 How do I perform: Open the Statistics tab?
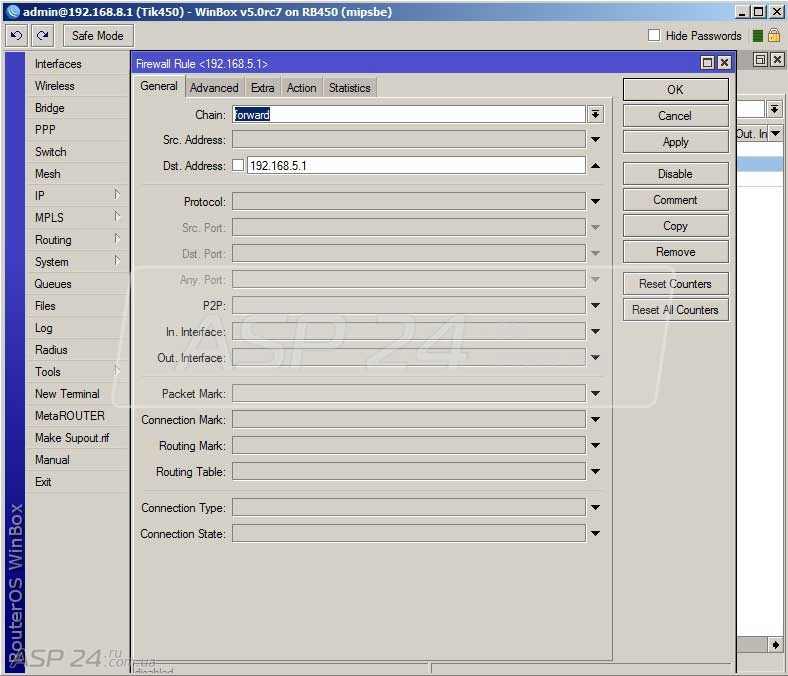click(x=349, y=88)
